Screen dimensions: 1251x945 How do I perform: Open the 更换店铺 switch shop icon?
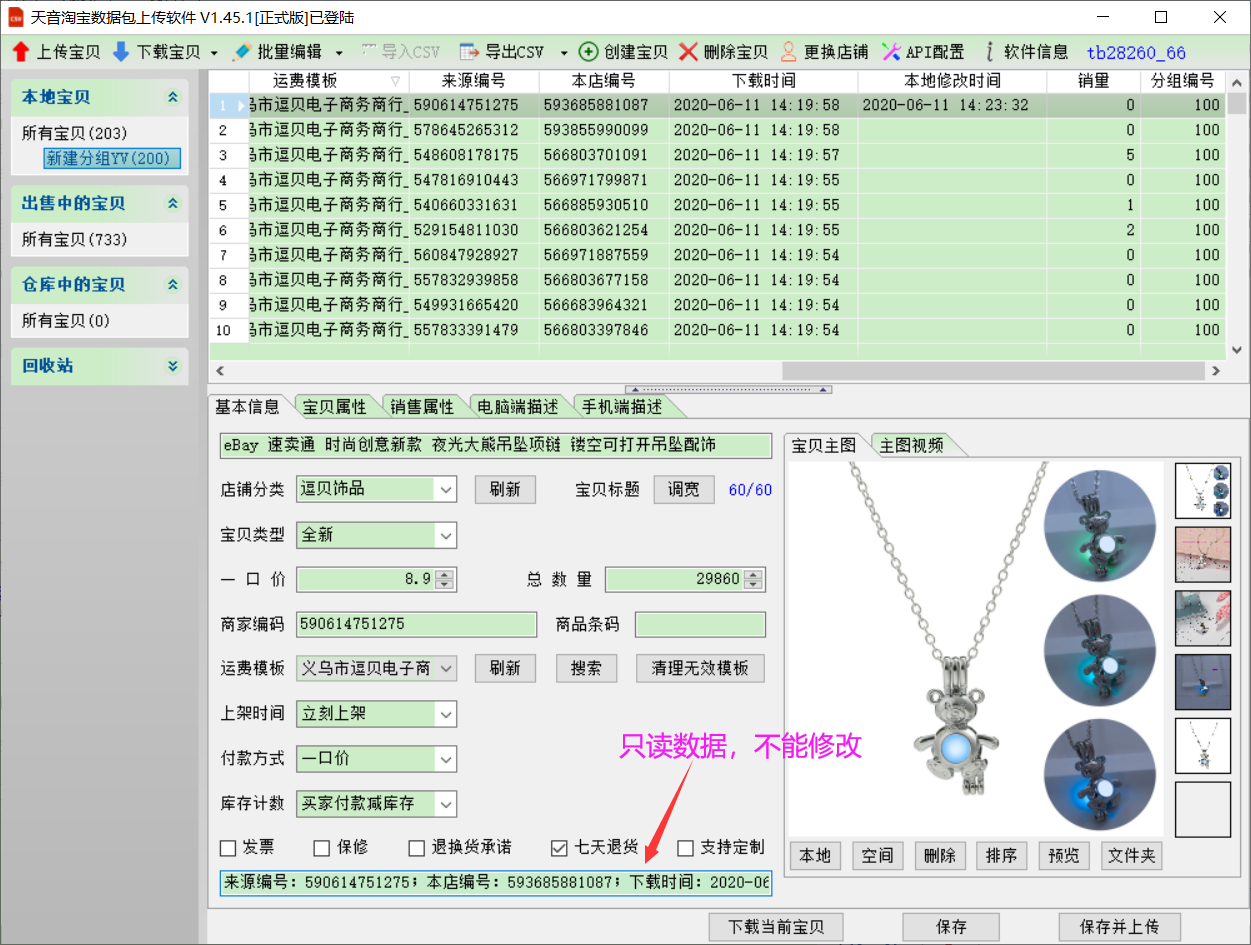click(789, 52)
